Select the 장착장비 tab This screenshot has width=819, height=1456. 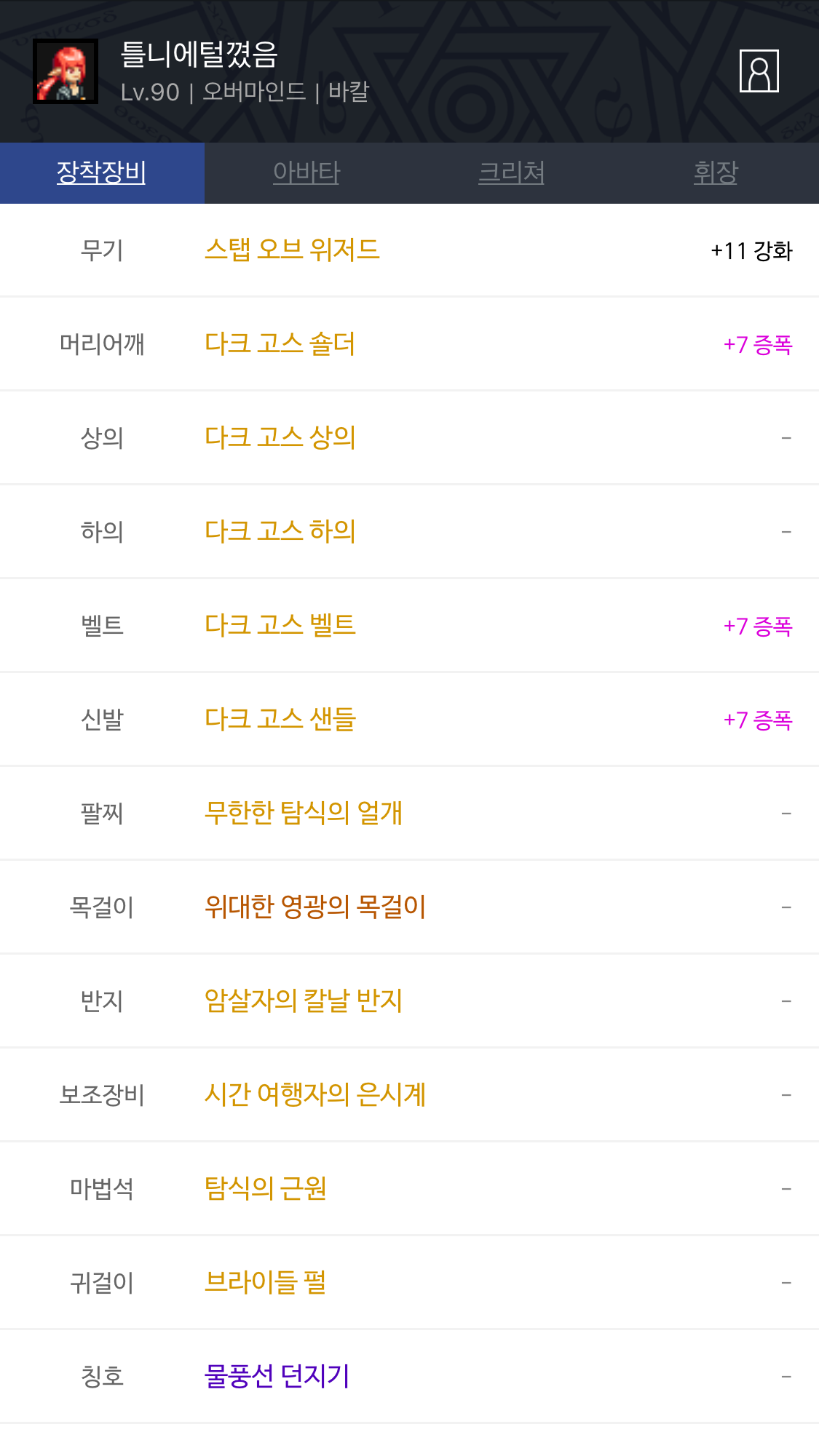click(x=102, y=172)
